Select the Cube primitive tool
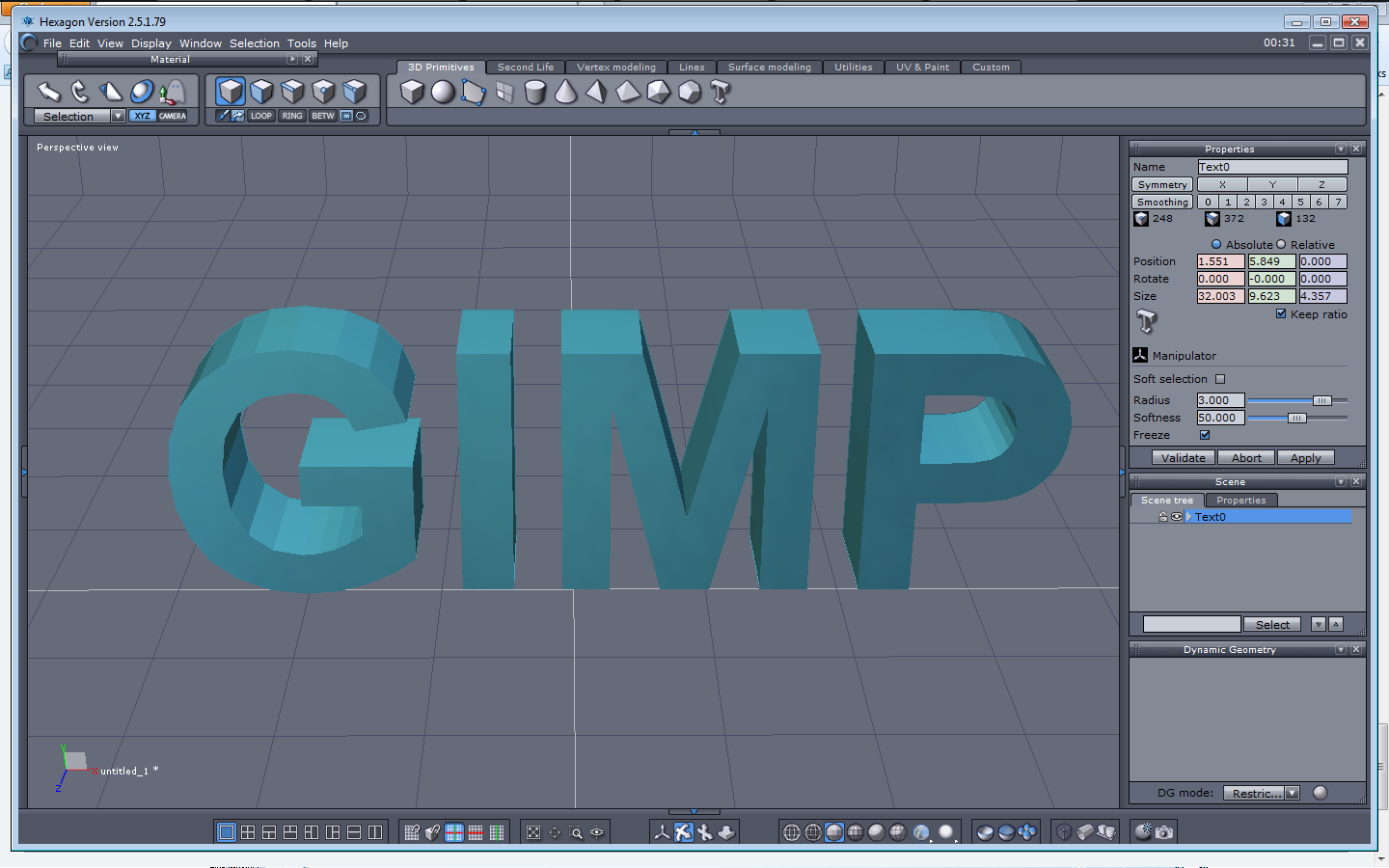The height and width of the screenshot is (868, 1389). pyautogui.click(x=412, y=92)
